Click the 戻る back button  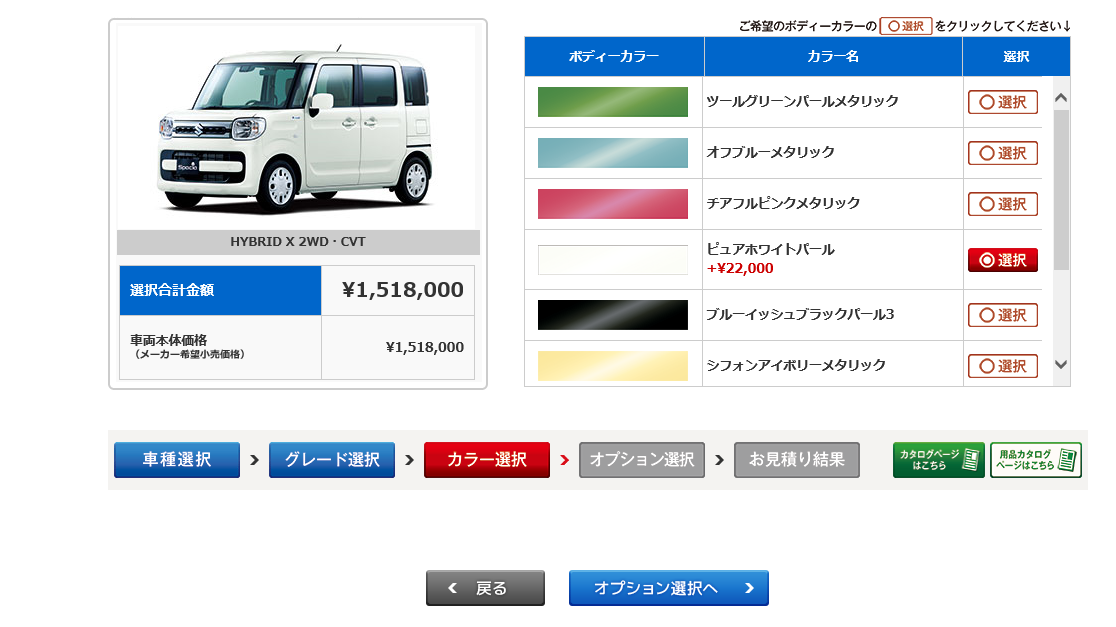[x=485, y=588]
